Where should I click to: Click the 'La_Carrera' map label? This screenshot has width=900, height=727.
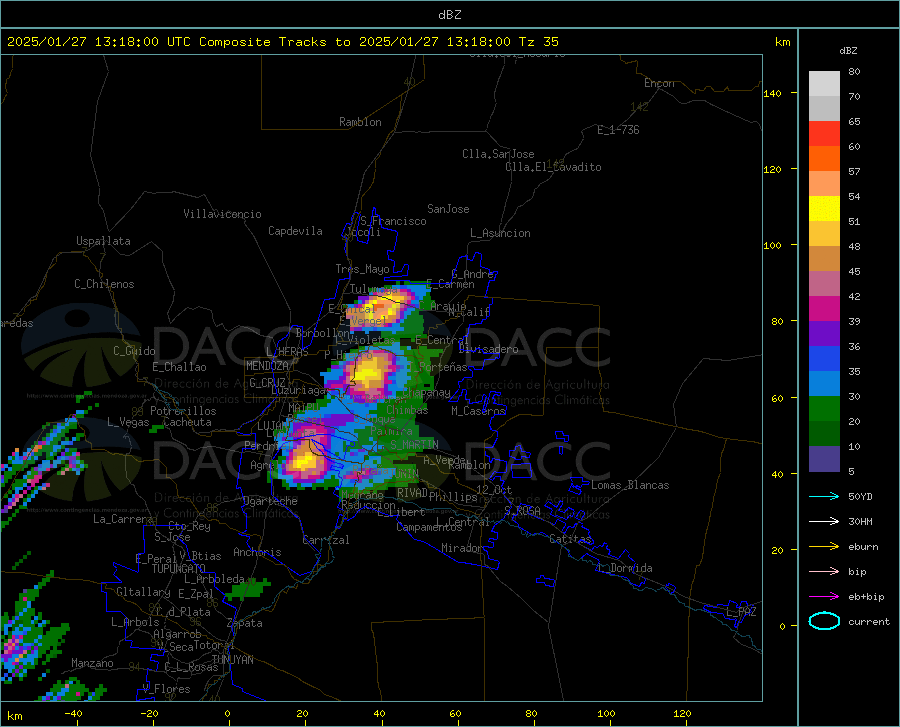point(123,519)
